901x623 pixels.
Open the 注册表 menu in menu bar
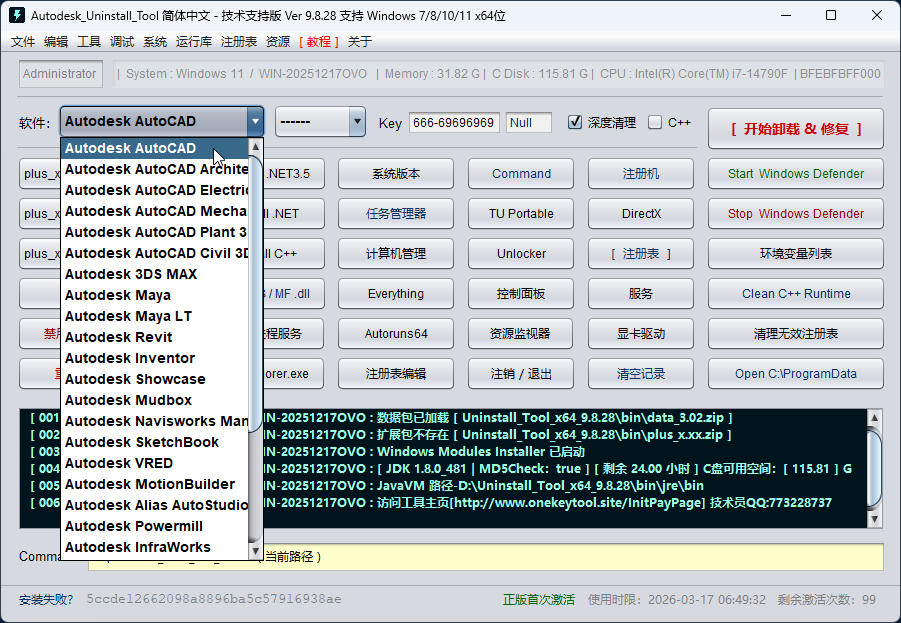(x=239, y=42)
